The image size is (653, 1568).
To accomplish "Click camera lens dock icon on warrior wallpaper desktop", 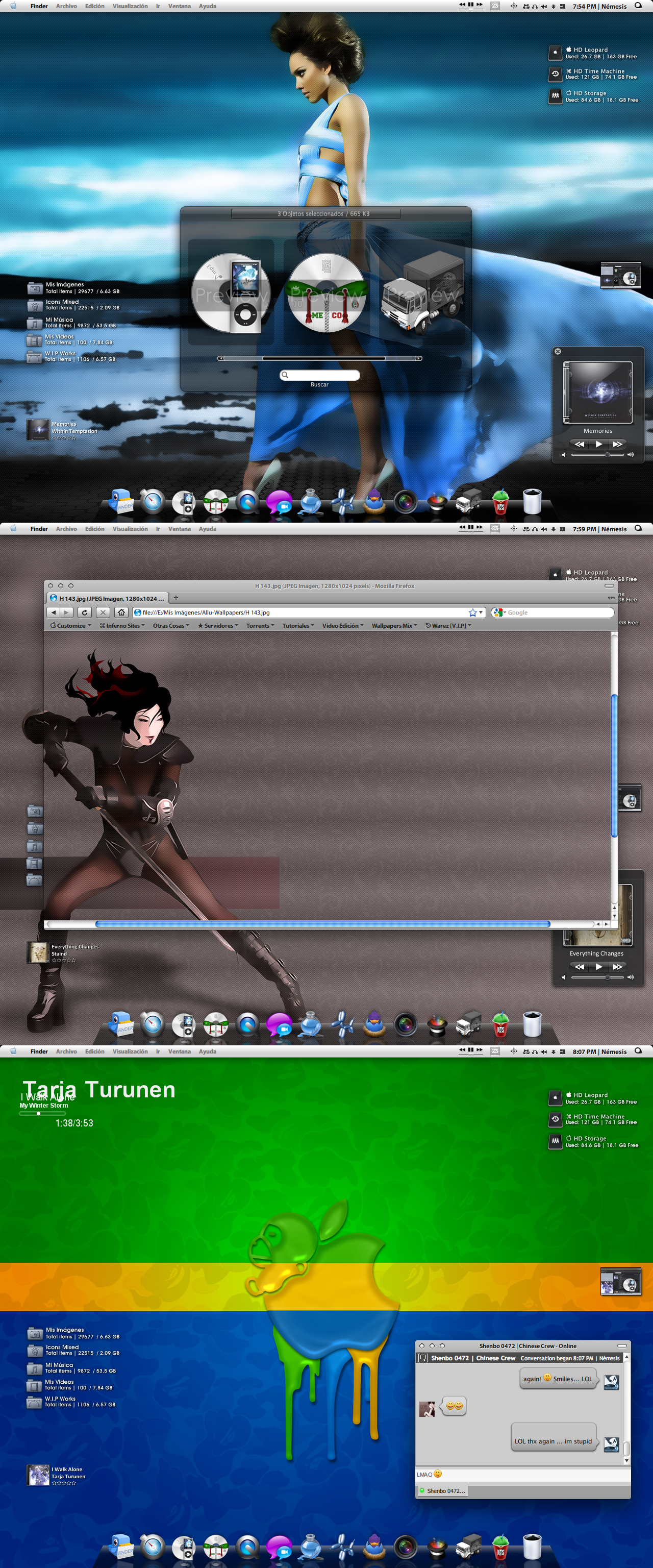I will coord(405,1025).
